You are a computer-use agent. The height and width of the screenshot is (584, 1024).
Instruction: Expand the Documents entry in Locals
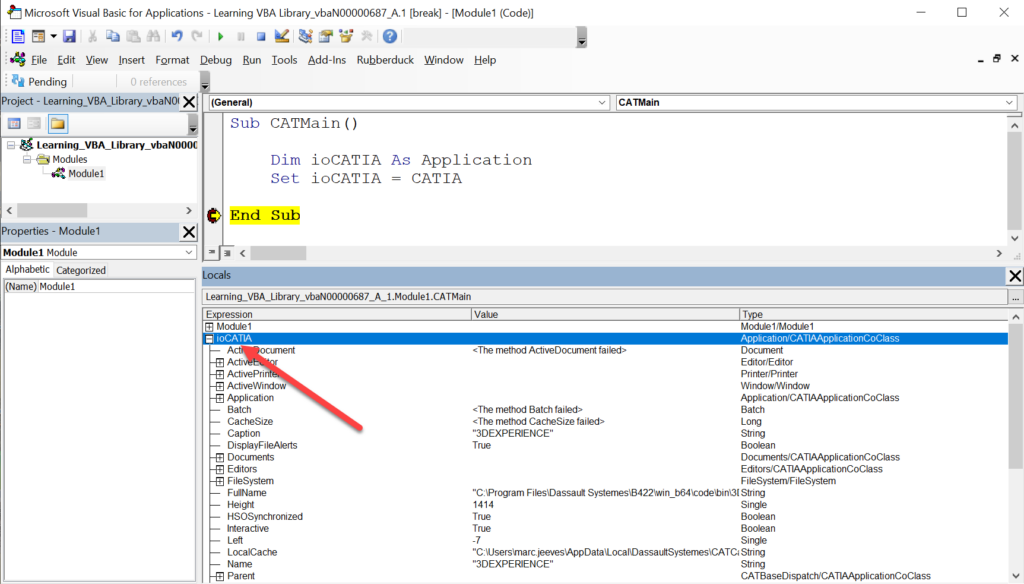pyautogui.click(x=220, y=457)
